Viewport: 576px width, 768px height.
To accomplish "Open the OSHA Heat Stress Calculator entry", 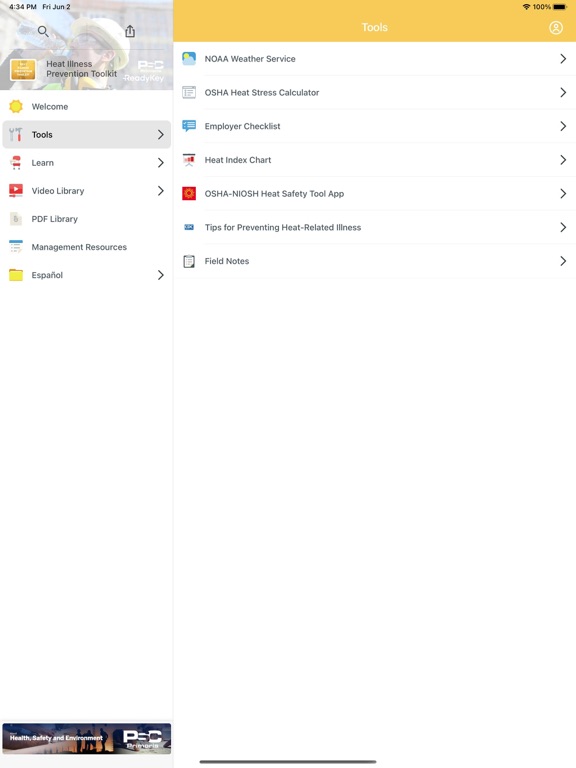I will [x=375, y=92].
